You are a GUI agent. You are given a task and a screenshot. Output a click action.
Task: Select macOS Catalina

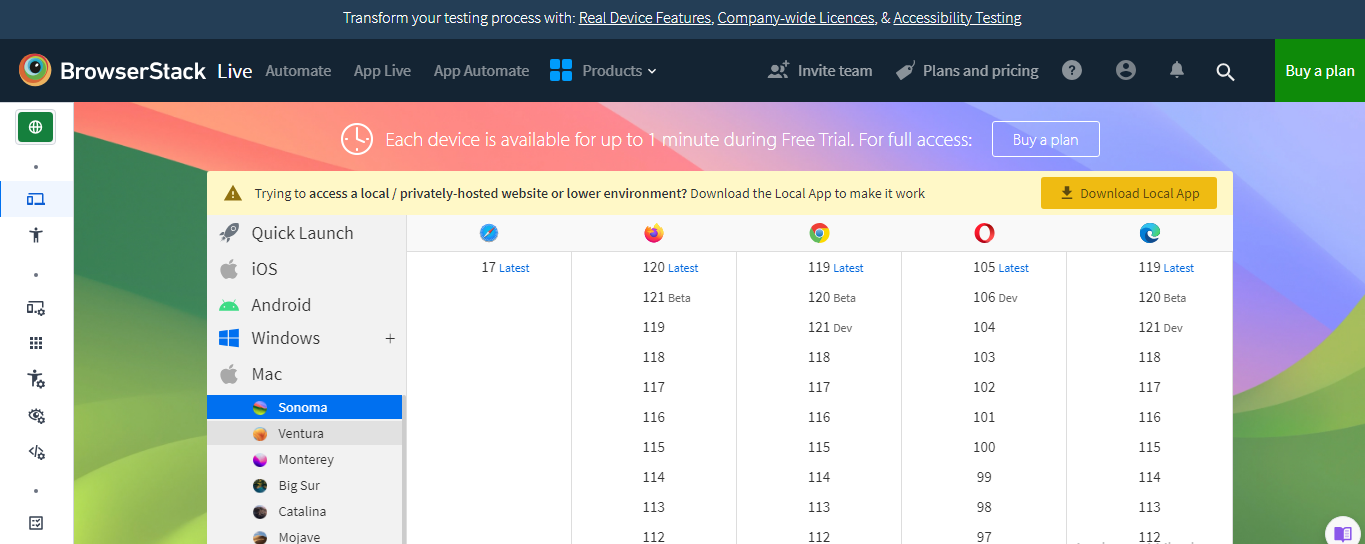304,511
